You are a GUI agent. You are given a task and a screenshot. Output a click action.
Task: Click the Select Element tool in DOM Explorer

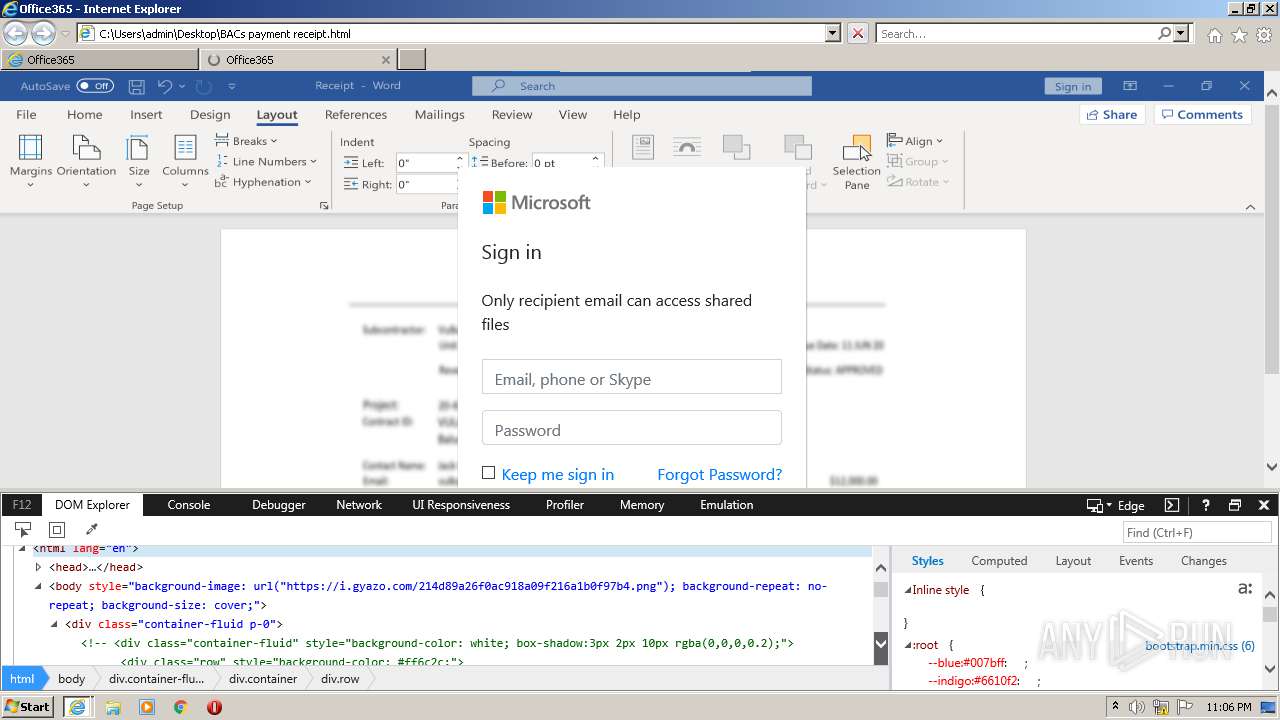point(23,530)
